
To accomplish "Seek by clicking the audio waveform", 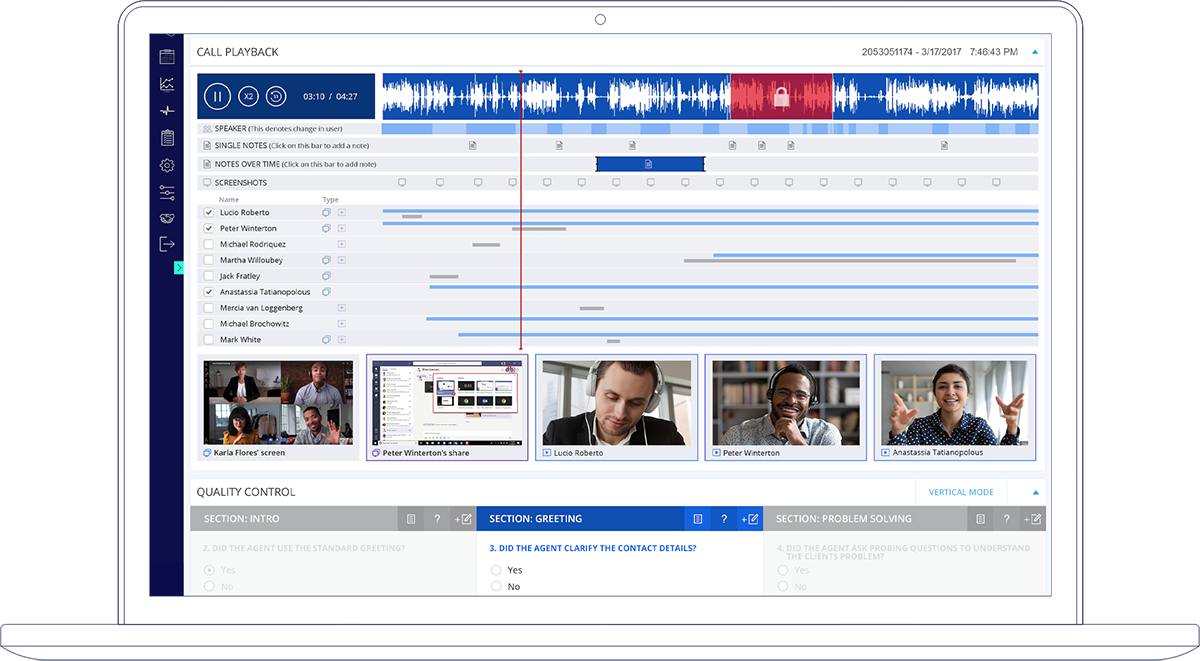I will tap(710, 97).
